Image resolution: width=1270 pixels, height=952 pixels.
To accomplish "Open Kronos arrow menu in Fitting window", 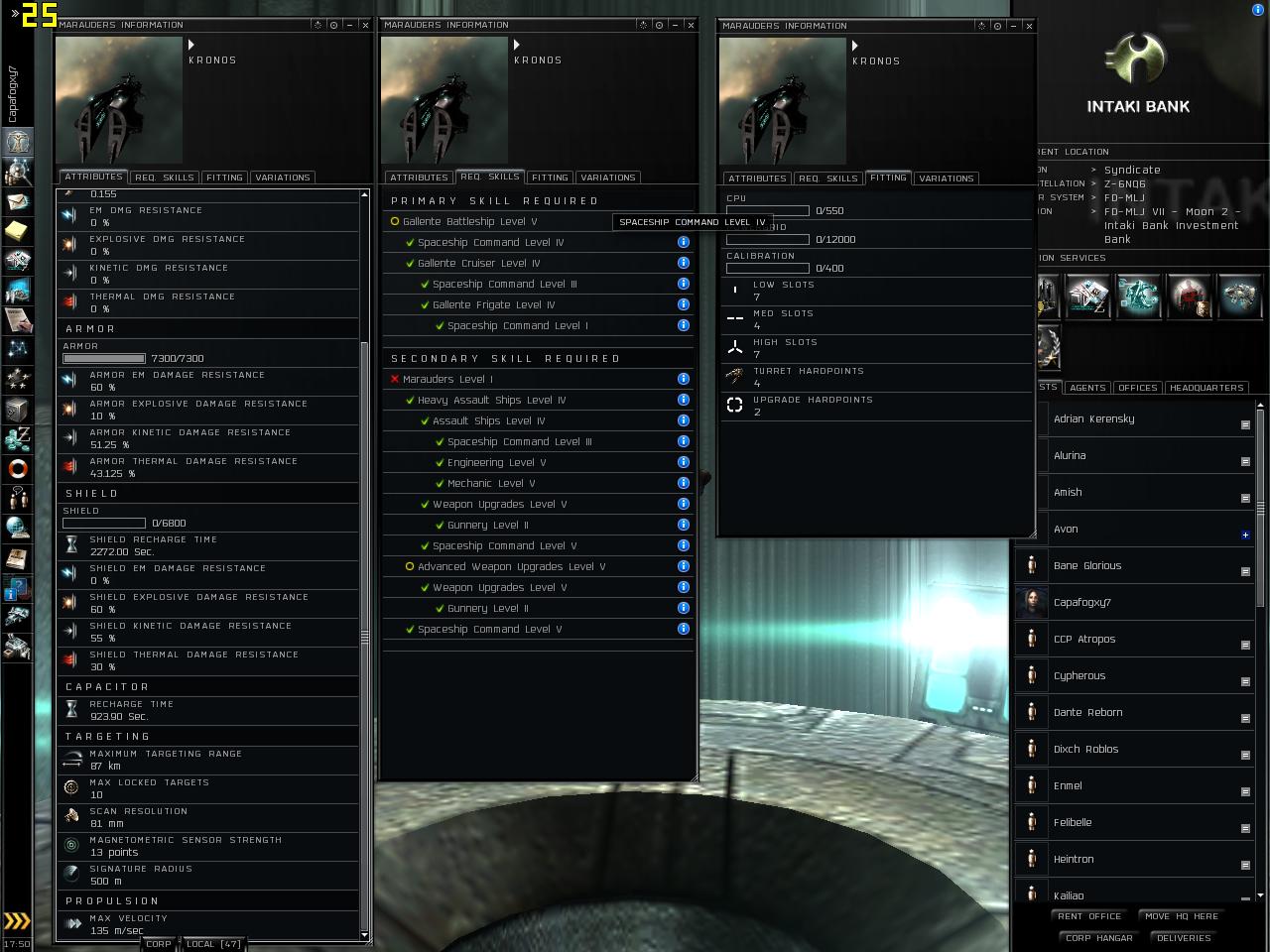I will pyautogui.click(x=855, y=46).
